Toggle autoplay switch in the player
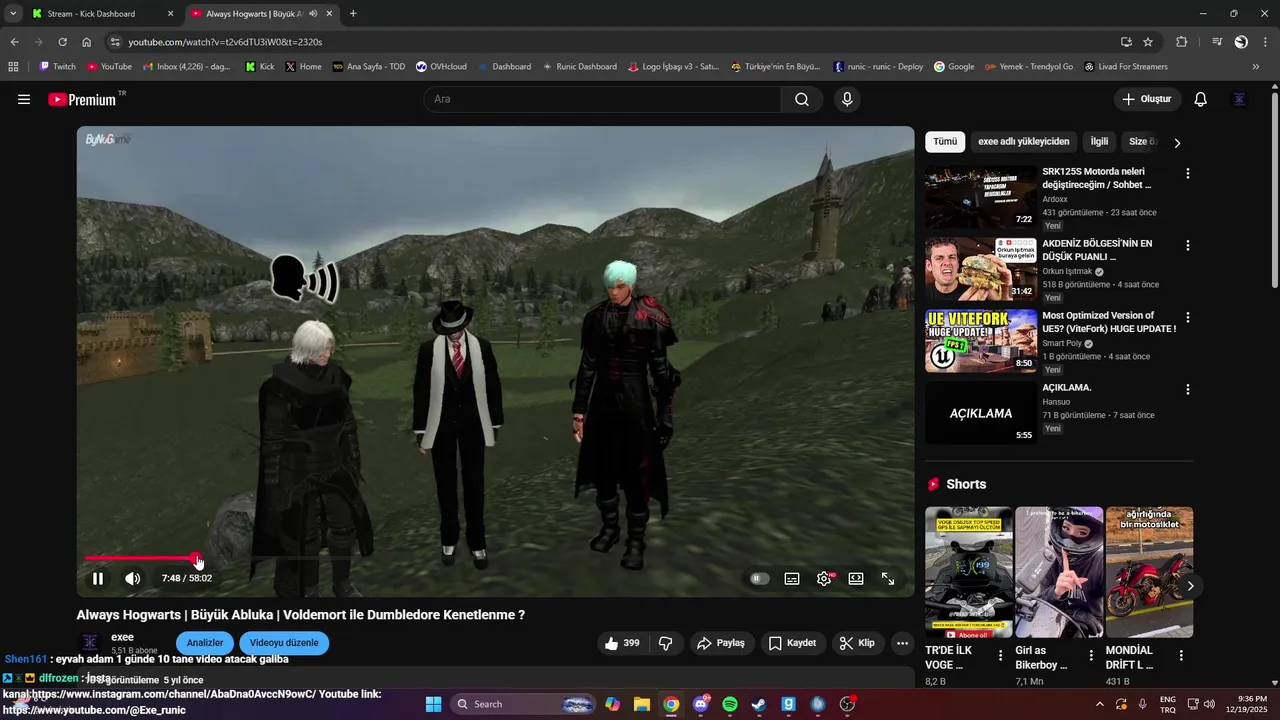The image size is (1280, 720). tap(760, 578)
